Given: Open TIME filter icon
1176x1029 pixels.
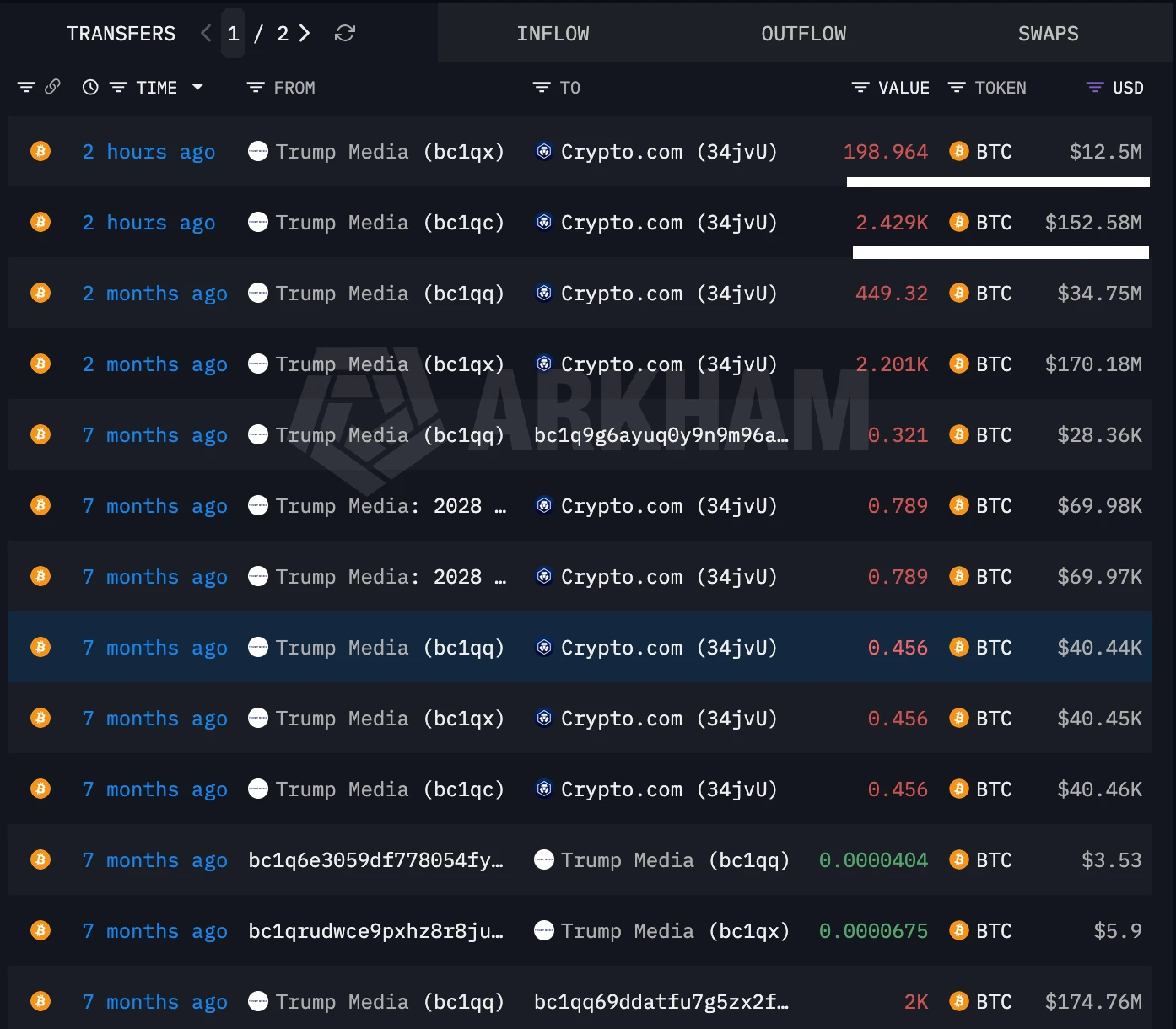Looking at the screenshot, I should point(118,87).
